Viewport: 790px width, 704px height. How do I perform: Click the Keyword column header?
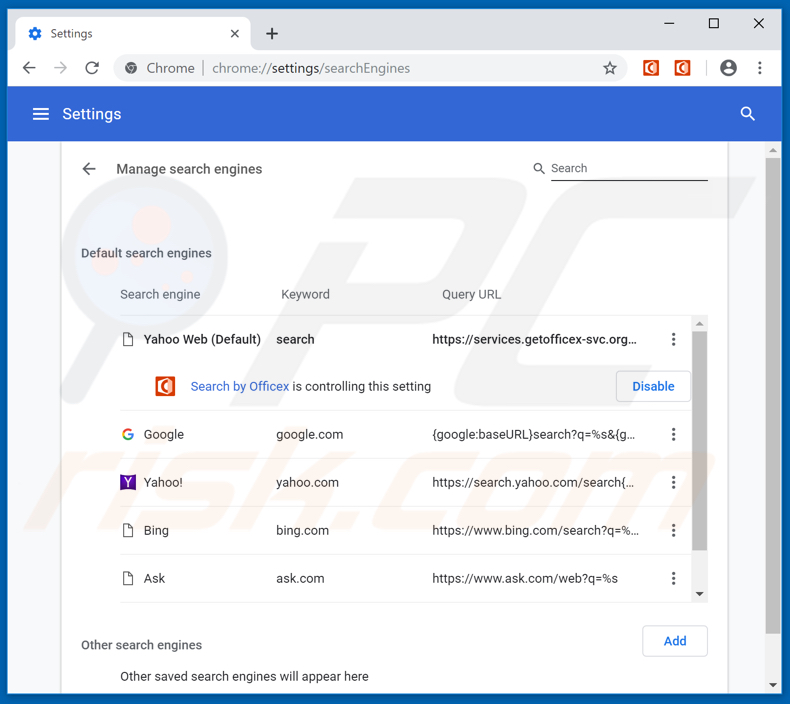[x=305, y=294]
